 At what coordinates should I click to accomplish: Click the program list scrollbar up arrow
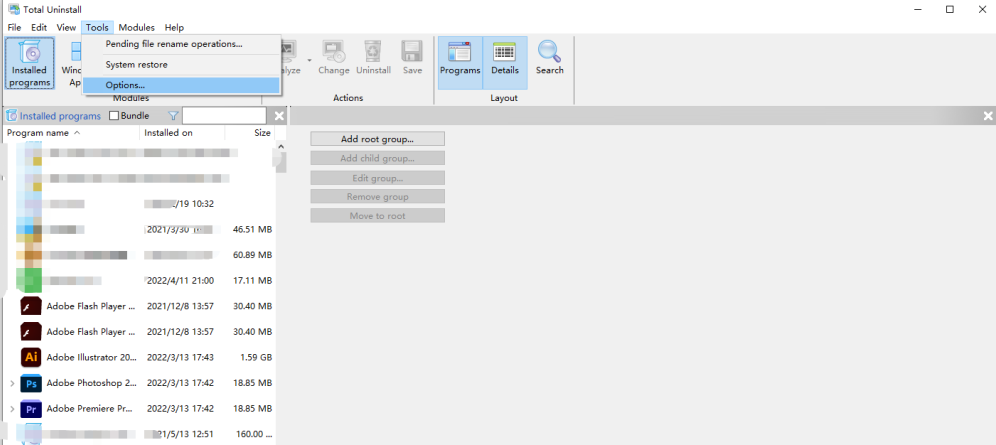[x=281, y=147]
